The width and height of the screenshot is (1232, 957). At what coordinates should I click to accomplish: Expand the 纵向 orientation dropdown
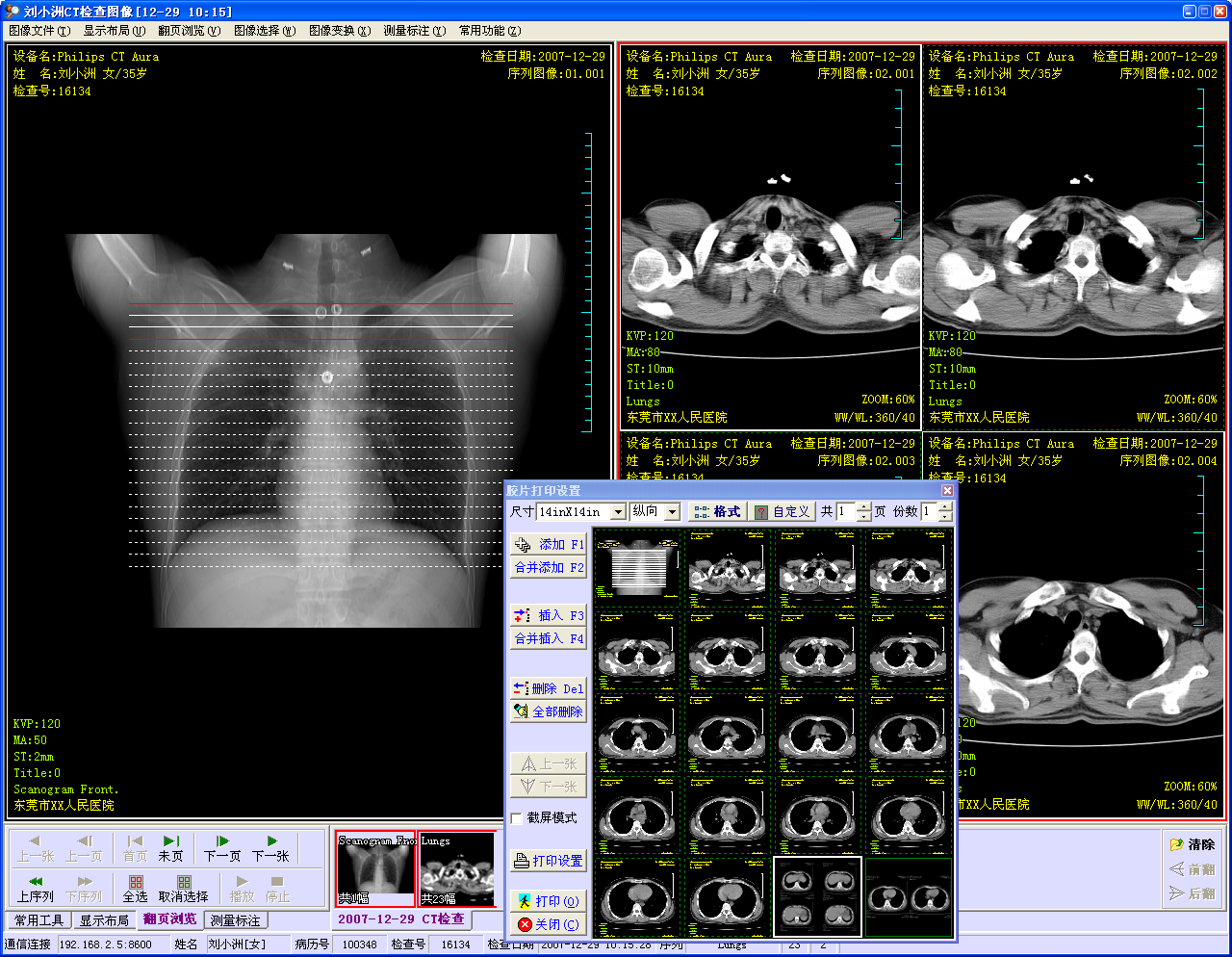672,512
